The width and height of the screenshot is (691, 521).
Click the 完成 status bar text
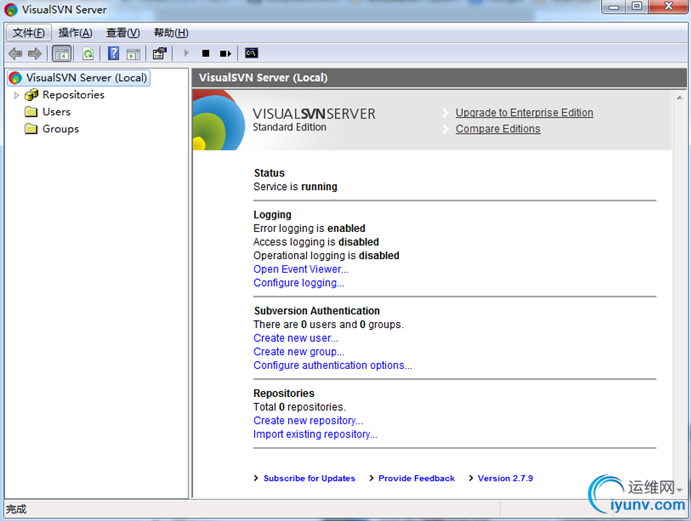[x=16, y=509]
